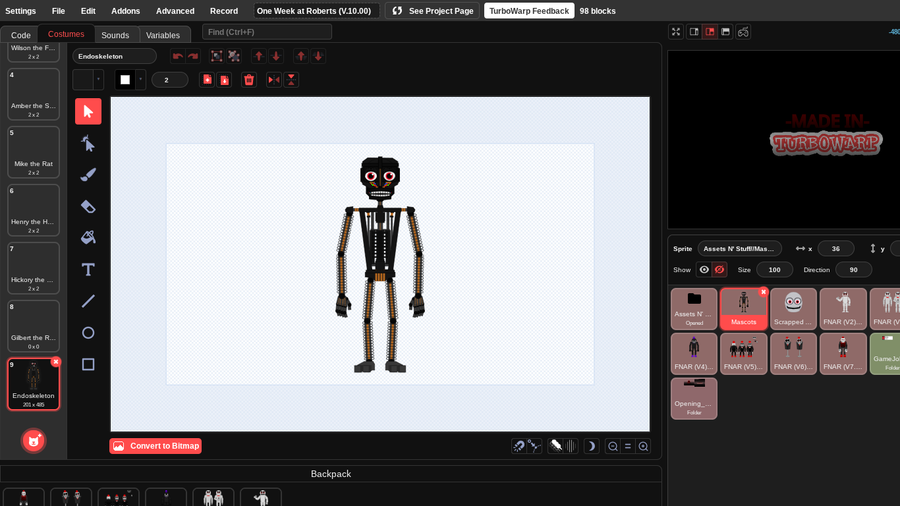Click the costume name field Endoskeleton

[x=114, y=56]
